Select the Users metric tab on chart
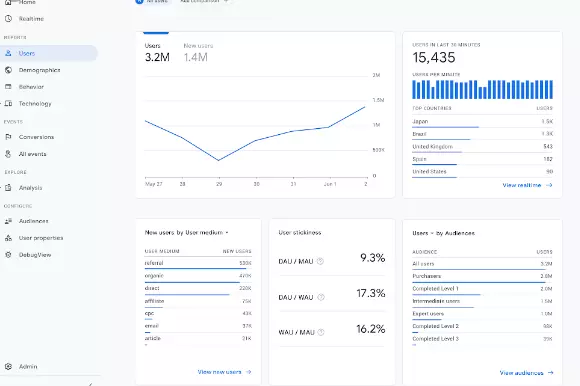 pyautogui.click(x=157, y=53)
